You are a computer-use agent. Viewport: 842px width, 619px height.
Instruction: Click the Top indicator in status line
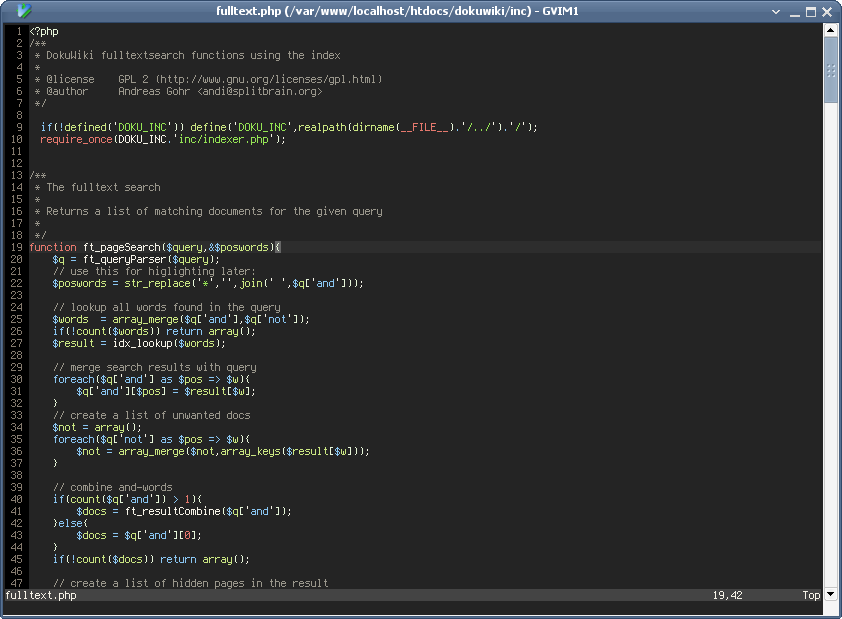coord(811,595)
